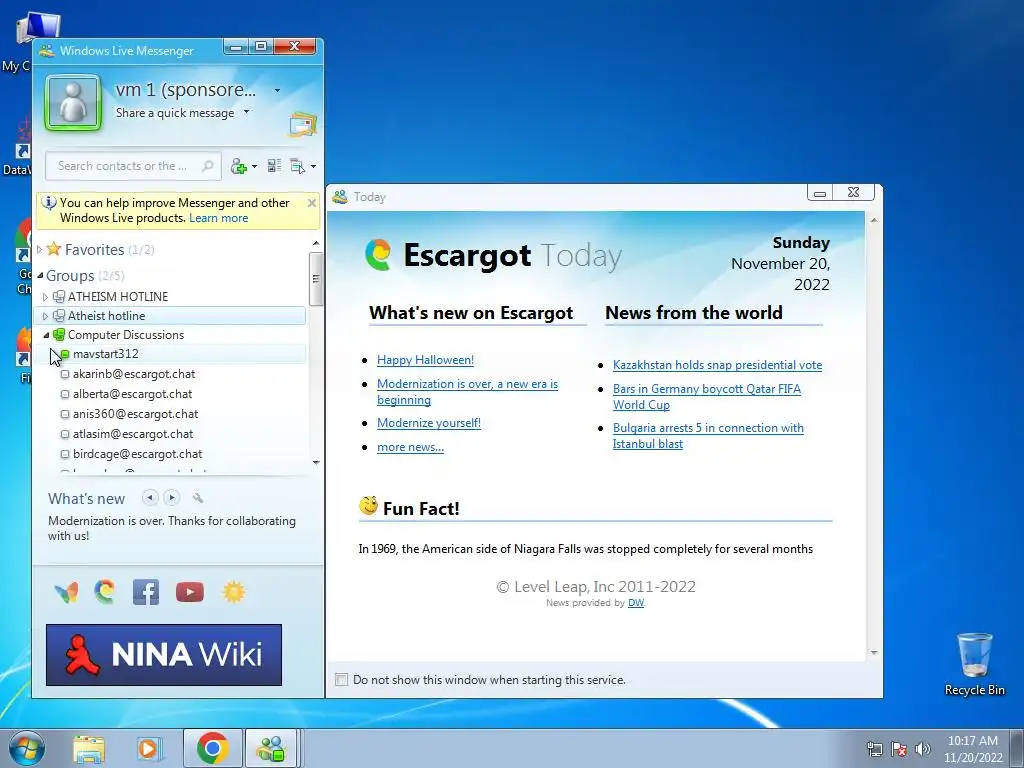
Task: Select contact akarinb@escargot.chat
Action: click(134, 374)
